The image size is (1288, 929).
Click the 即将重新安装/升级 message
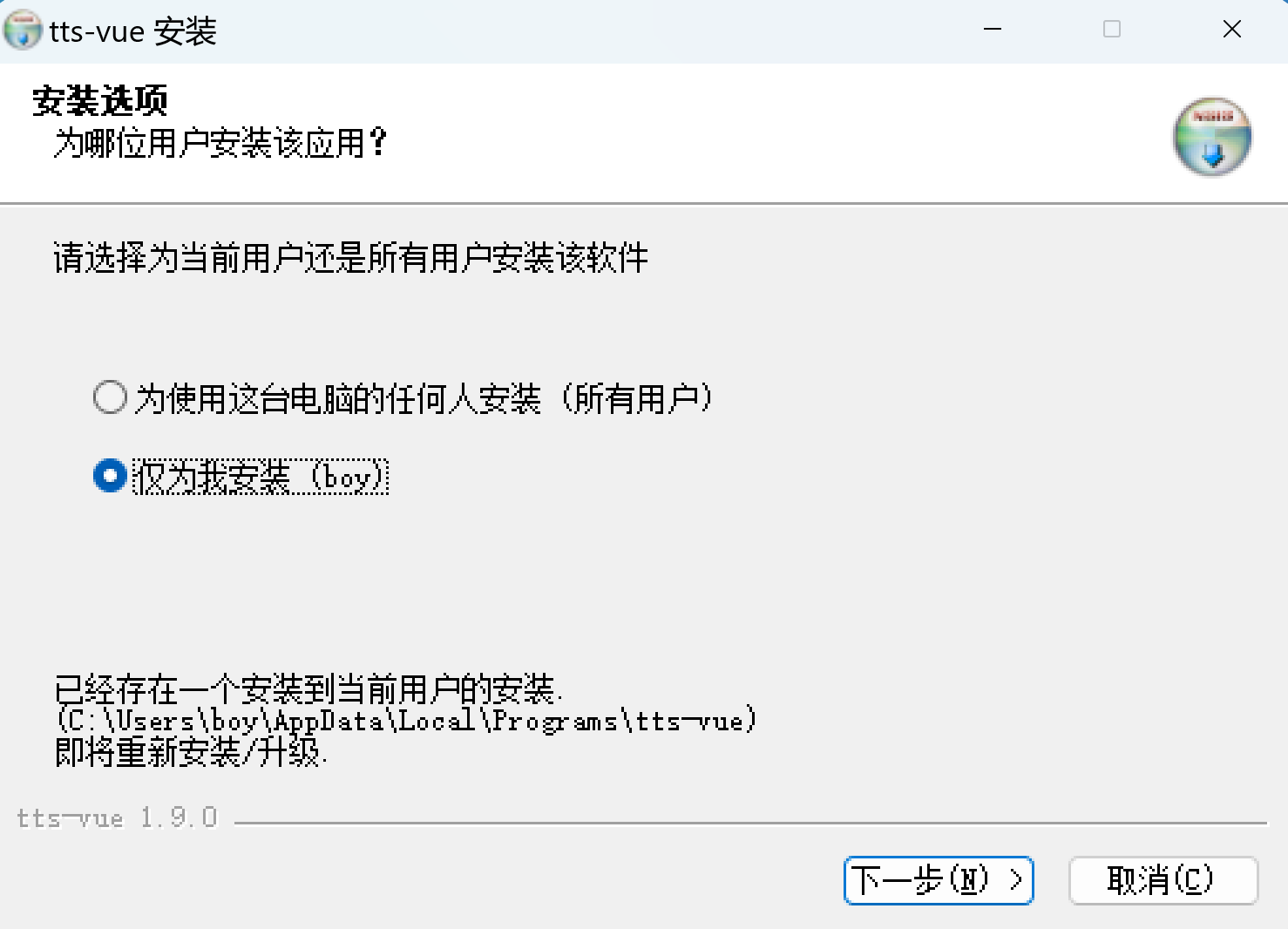191,751
